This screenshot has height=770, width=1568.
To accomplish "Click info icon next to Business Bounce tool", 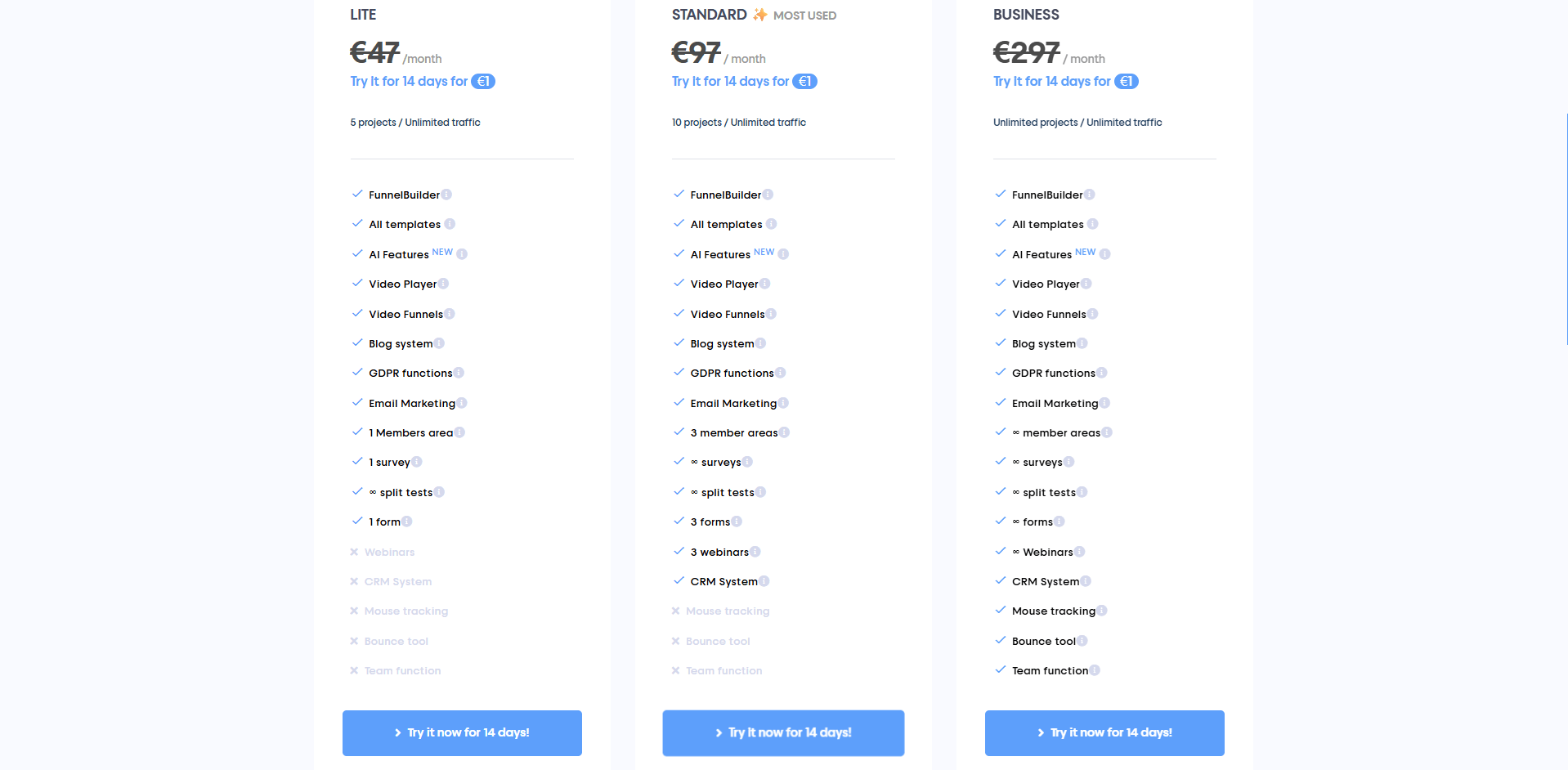I will point(1082,641).
